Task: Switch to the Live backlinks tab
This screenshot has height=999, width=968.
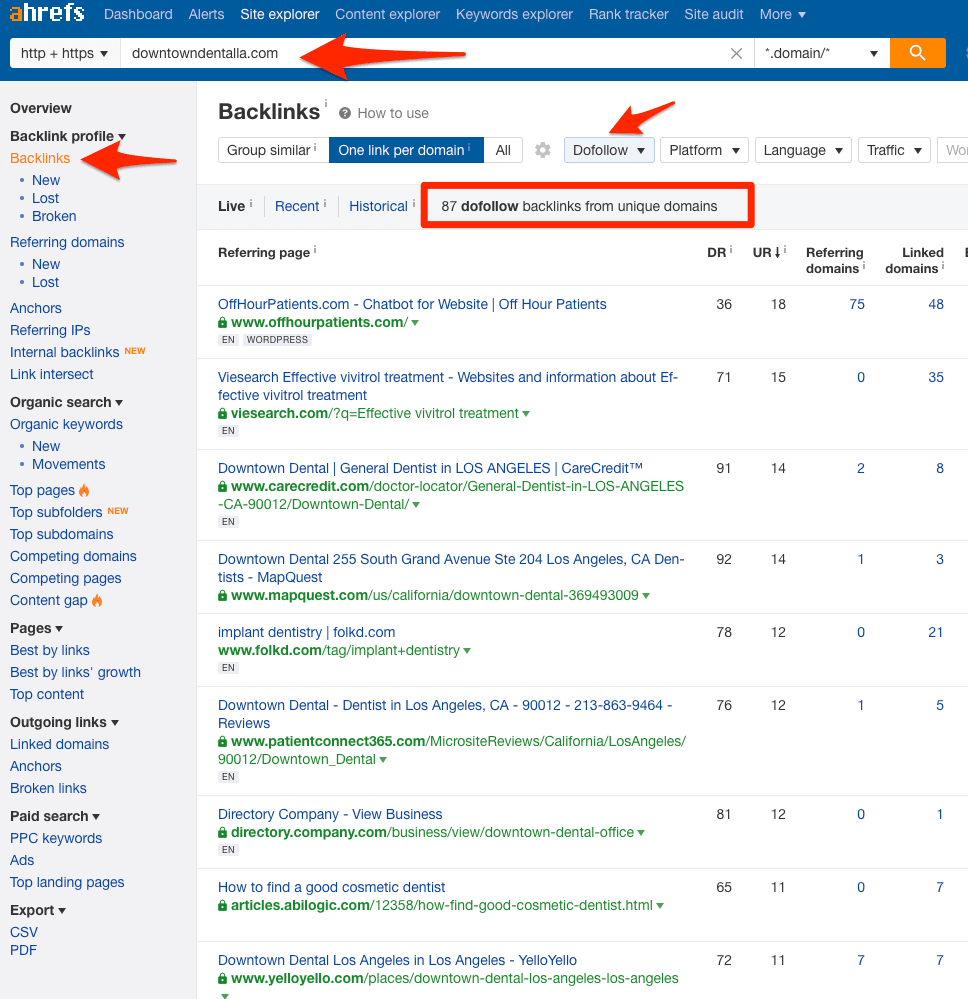Action: click(x=231, y=206)
